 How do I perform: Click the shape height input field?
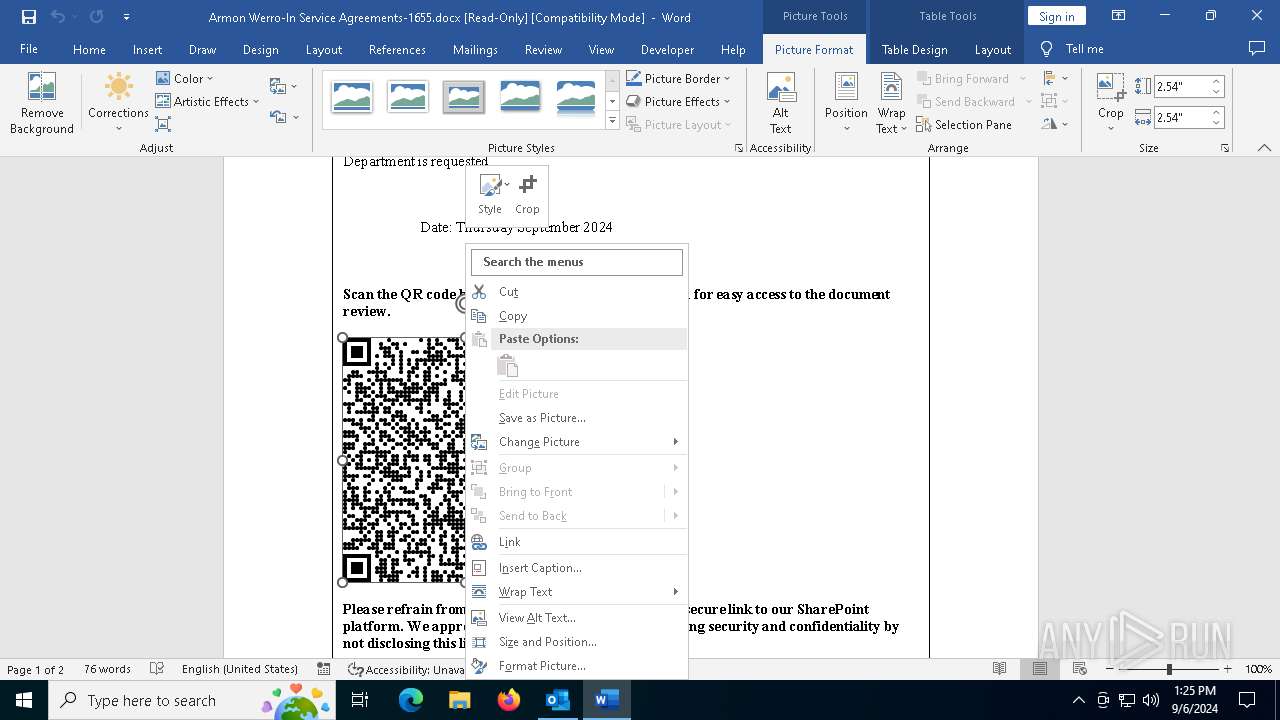tap(1182, 87)
